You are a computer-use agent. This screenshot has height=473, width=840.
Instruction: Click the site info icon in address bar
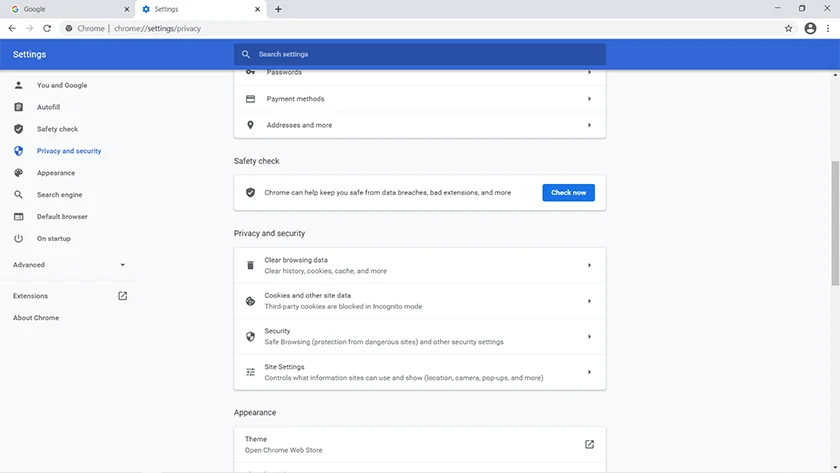[x=69, y=28]
